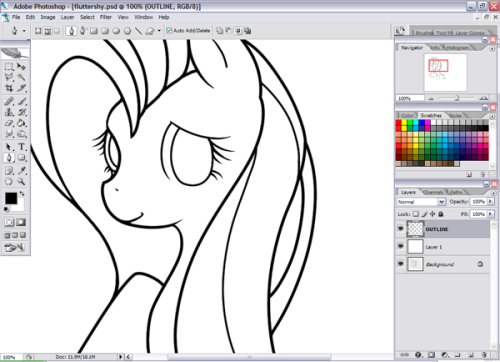
Task: Select the Move tool
Action: point(21,67)
